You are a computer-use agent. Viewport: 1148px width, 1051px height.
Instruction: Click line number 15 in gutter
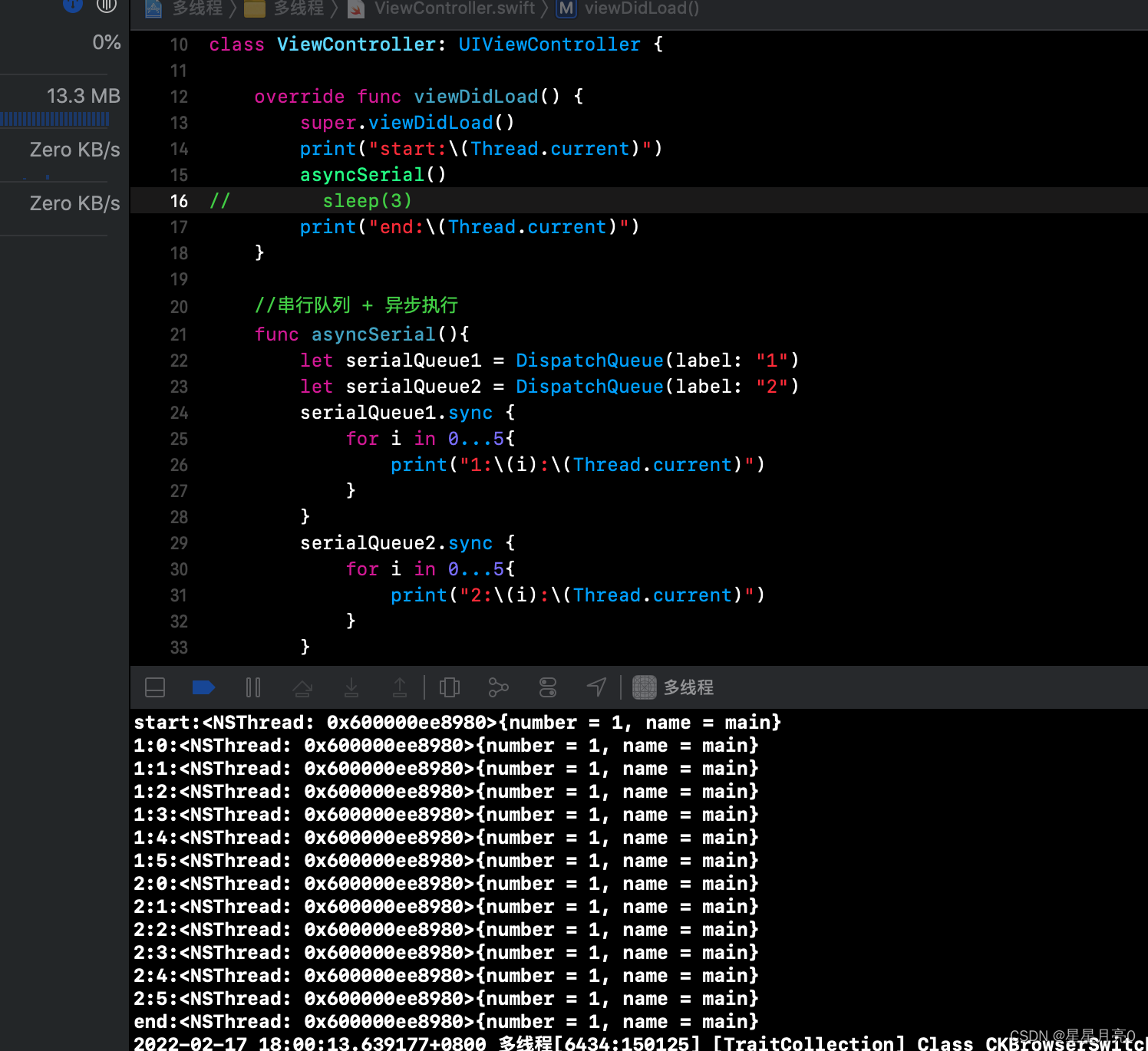pos(179,175)
